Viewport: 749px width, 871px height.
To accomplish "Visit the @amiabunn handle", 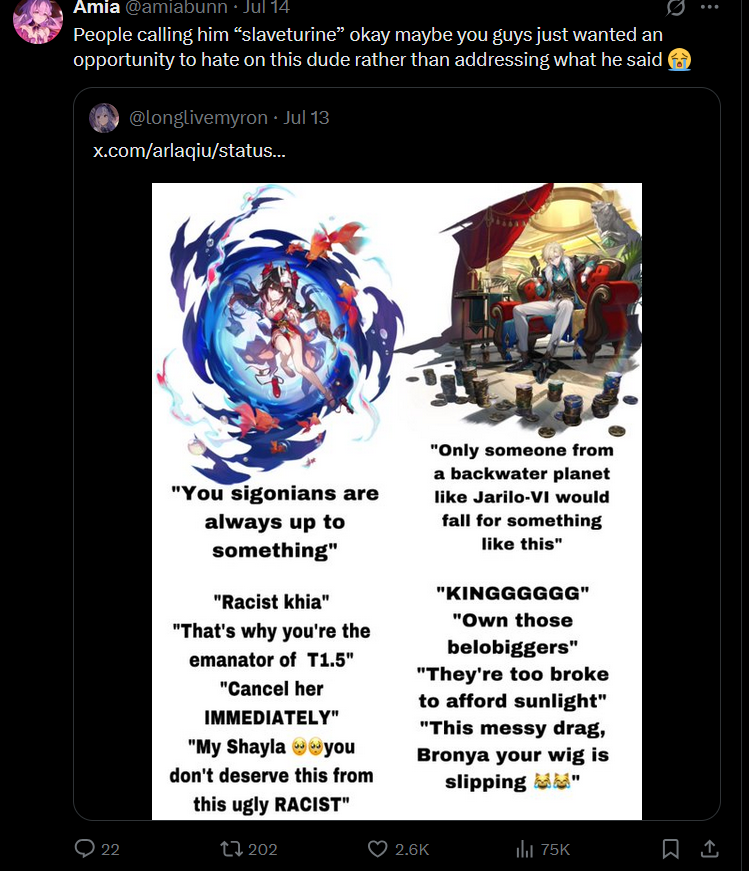I will tap(177, 7).
